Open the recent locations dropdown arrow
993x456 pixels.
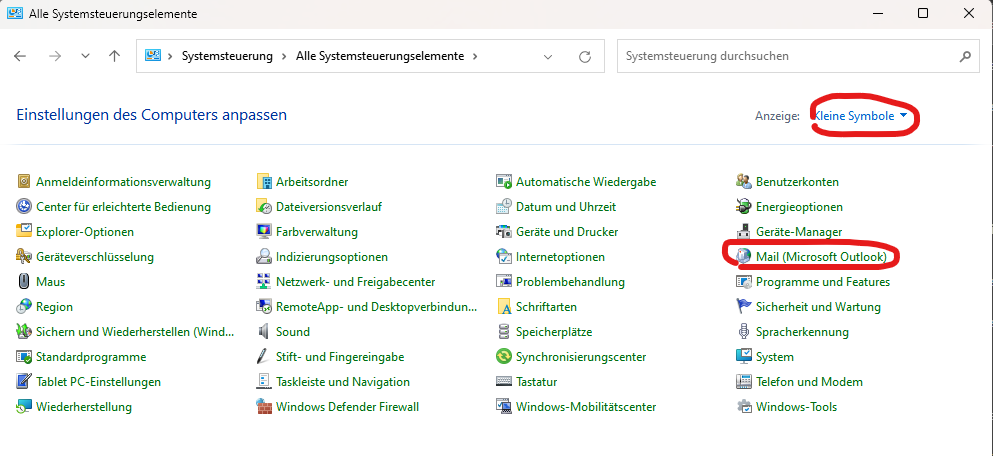85,56
